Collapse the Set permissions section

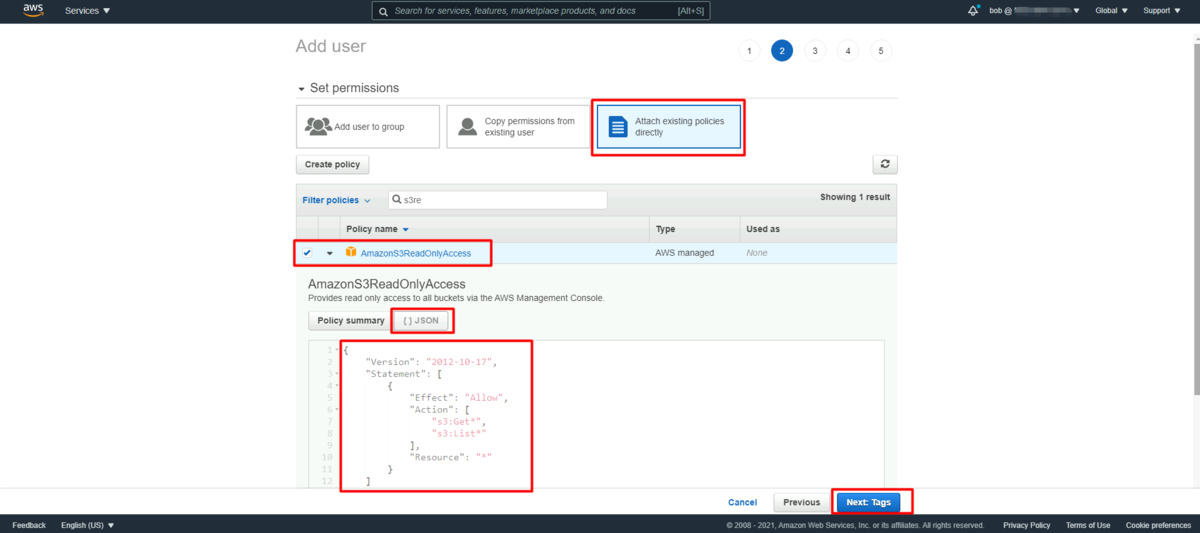(301, 89)
